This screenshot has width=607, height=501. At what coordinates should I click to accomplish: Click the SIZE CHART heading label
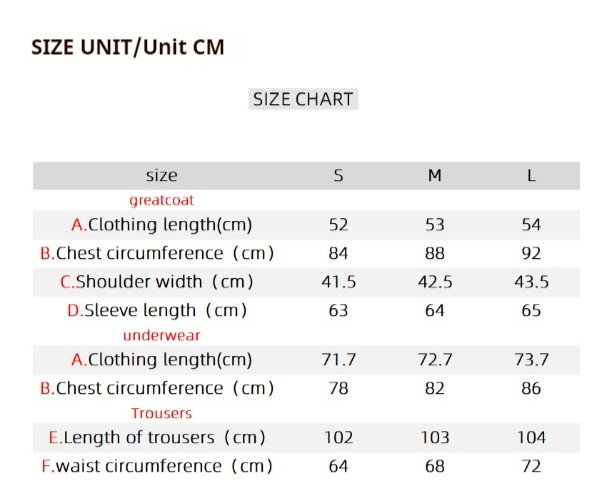[x=303, y=99]
